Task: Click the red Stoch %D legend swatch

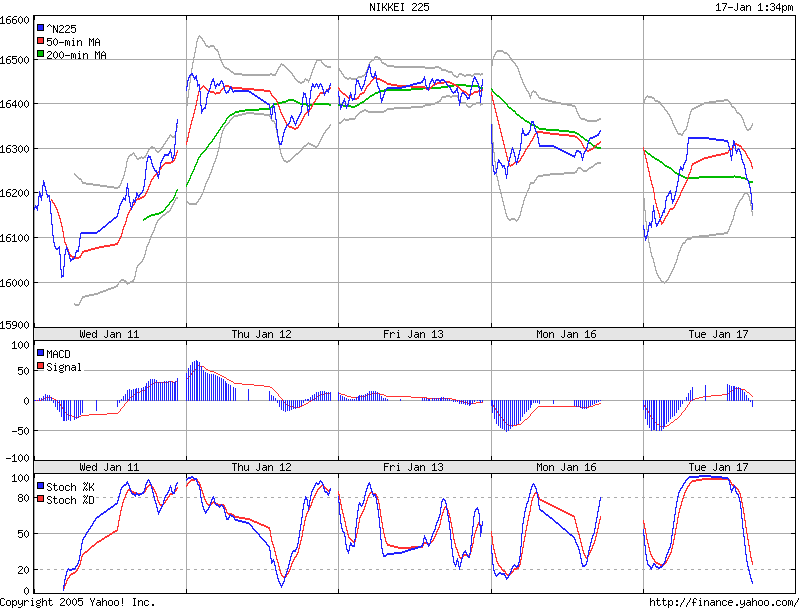Action: tap(40, 499)
